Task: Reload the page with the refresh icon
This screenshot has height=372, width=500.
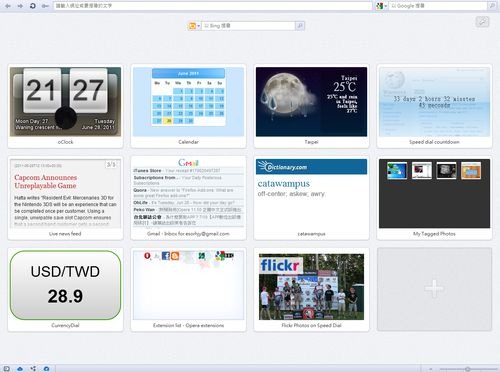Action: [x=33, y=6]
